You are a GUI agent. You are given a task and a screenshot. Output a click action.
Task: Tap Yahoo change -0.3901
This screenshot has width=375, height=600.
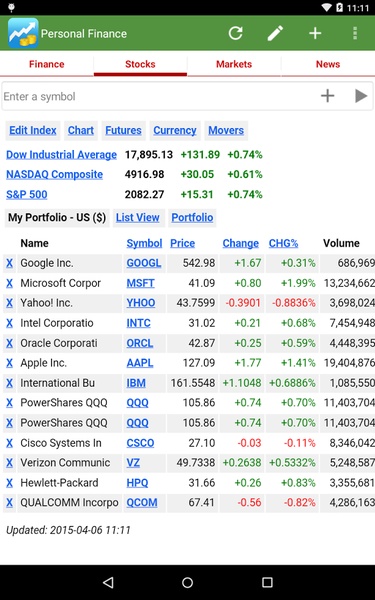pyautogui.click(x=243, y=303)
